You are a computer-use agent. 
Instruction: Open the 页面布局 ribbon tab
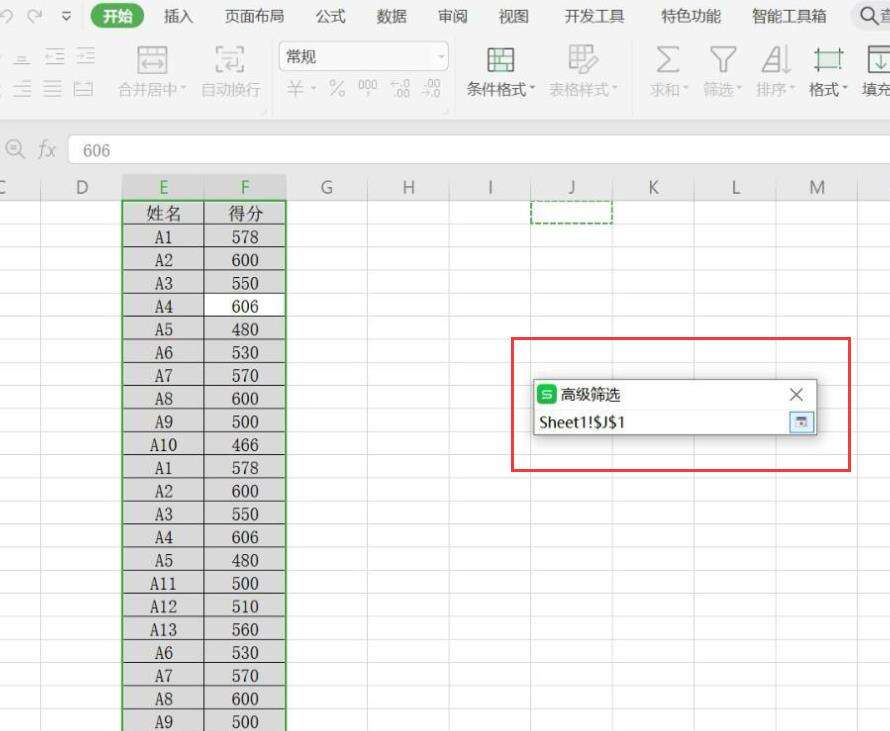(x=254, y=16)
